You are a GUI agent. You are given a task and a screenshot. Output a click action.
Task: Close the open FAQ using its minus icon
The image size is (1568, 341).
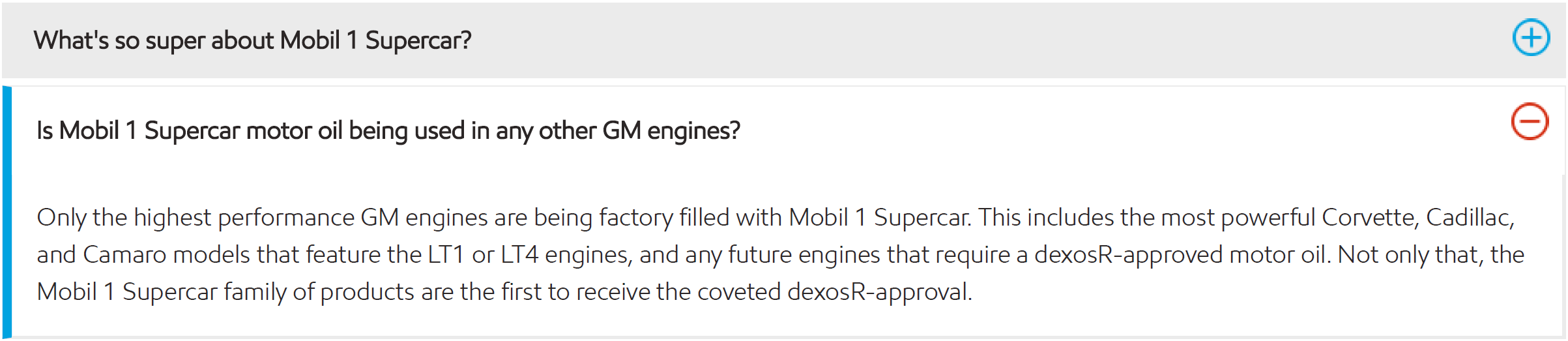point(1529,121)
